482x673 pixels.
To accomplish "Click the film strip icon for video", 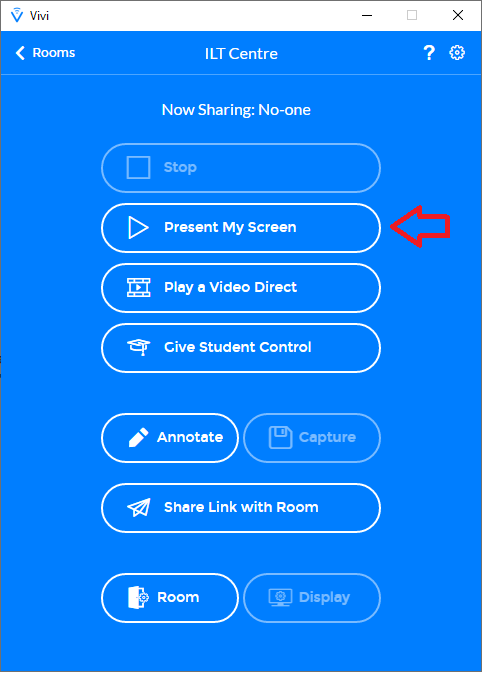I will click(x=139, y=288).
